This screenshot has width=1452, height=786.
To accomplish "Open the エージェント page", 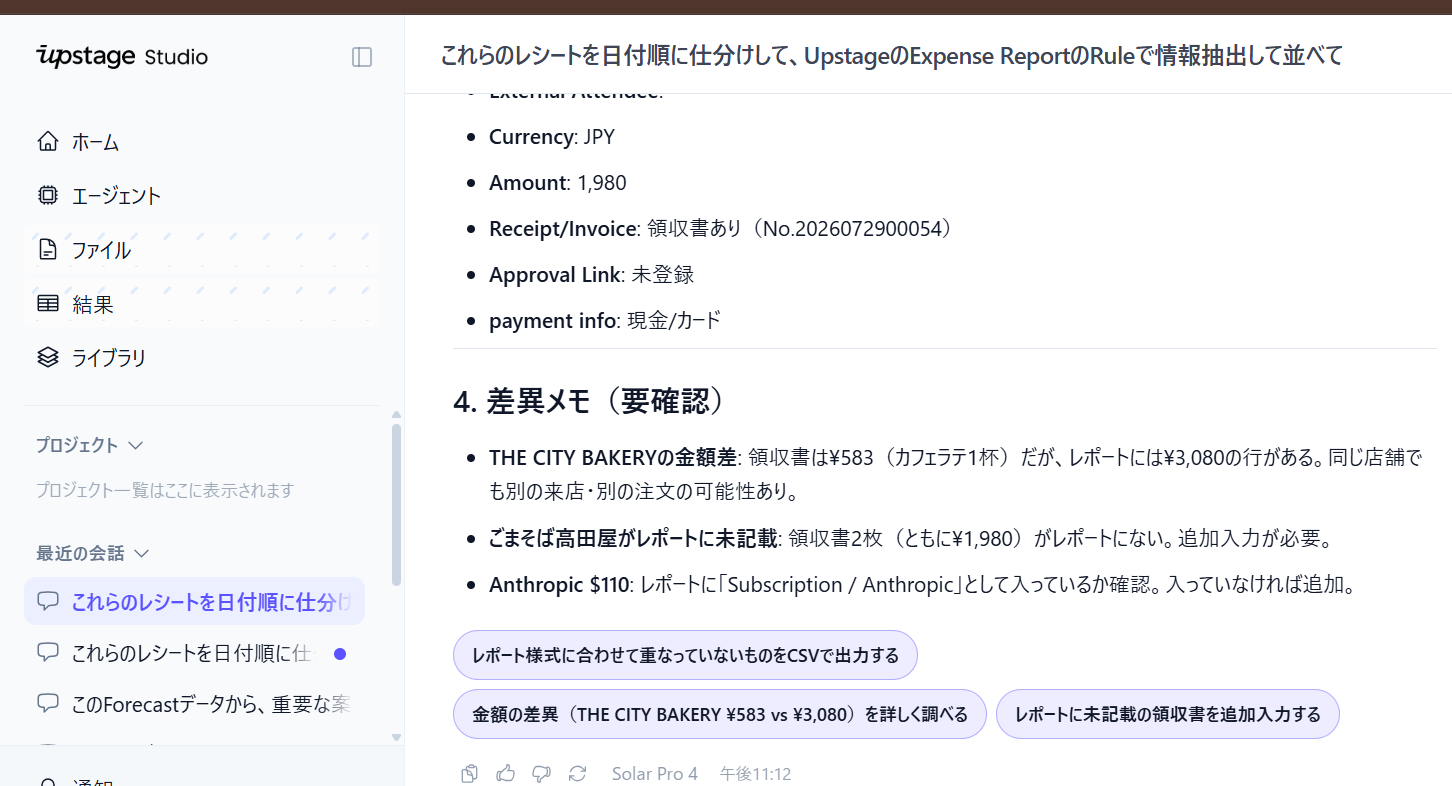I will tap(201, 196).
